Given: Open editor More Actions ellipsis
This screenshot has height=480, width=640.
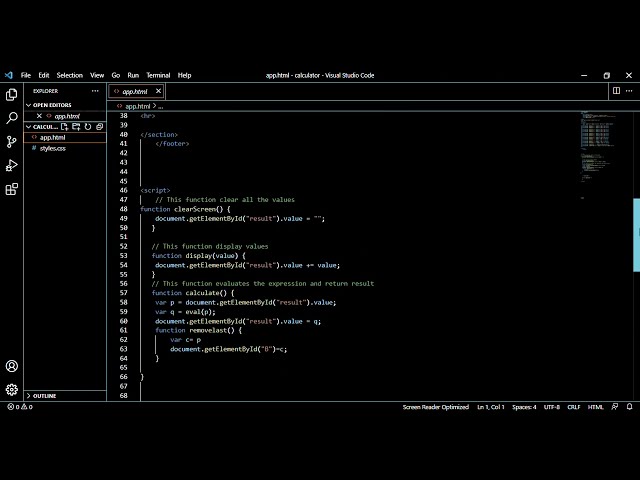Looking at the screenshot, I should click(629, 91).
